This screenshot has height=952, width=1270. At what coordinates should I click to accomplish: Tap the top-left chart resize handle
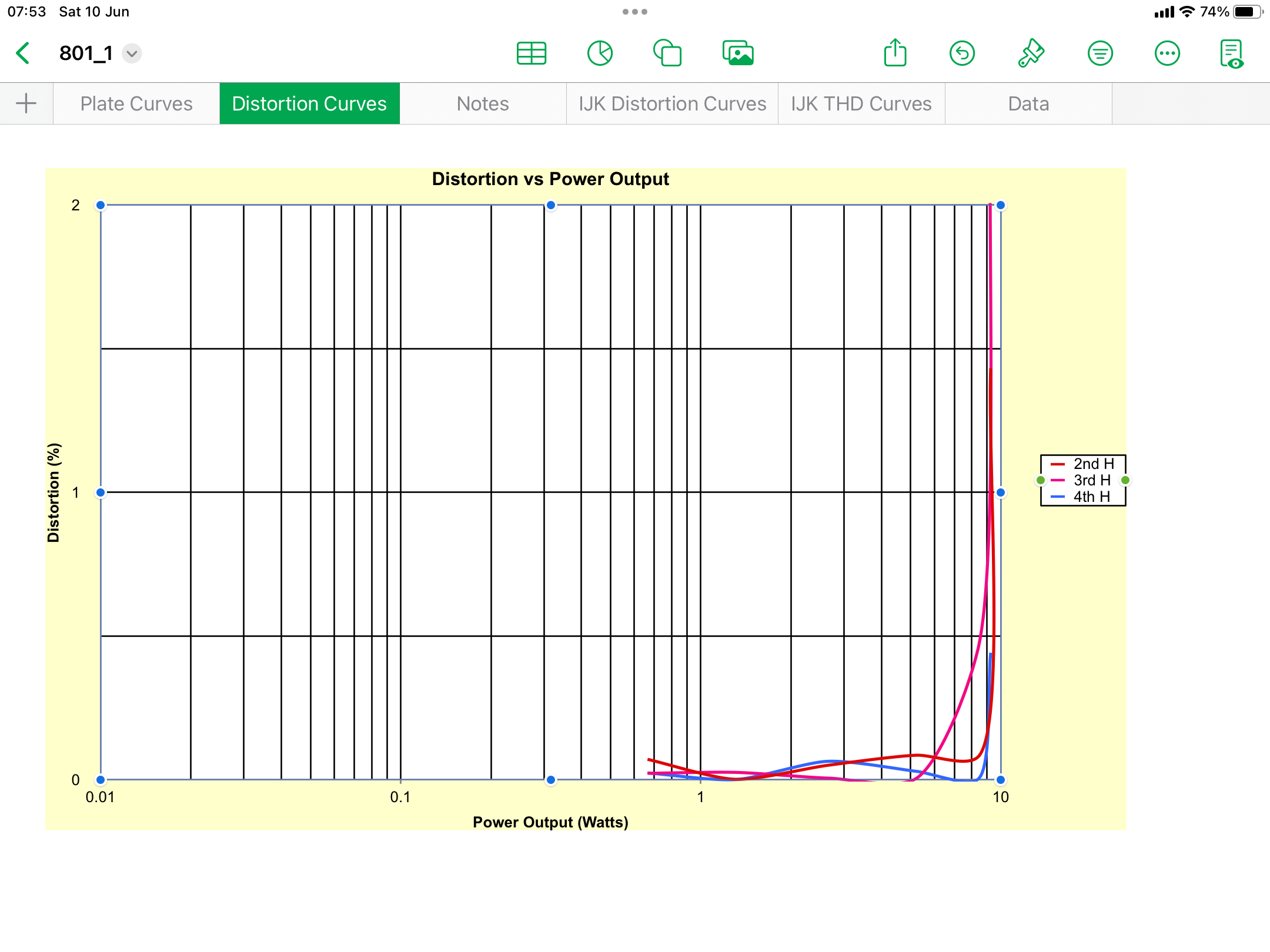coord(101,205)
